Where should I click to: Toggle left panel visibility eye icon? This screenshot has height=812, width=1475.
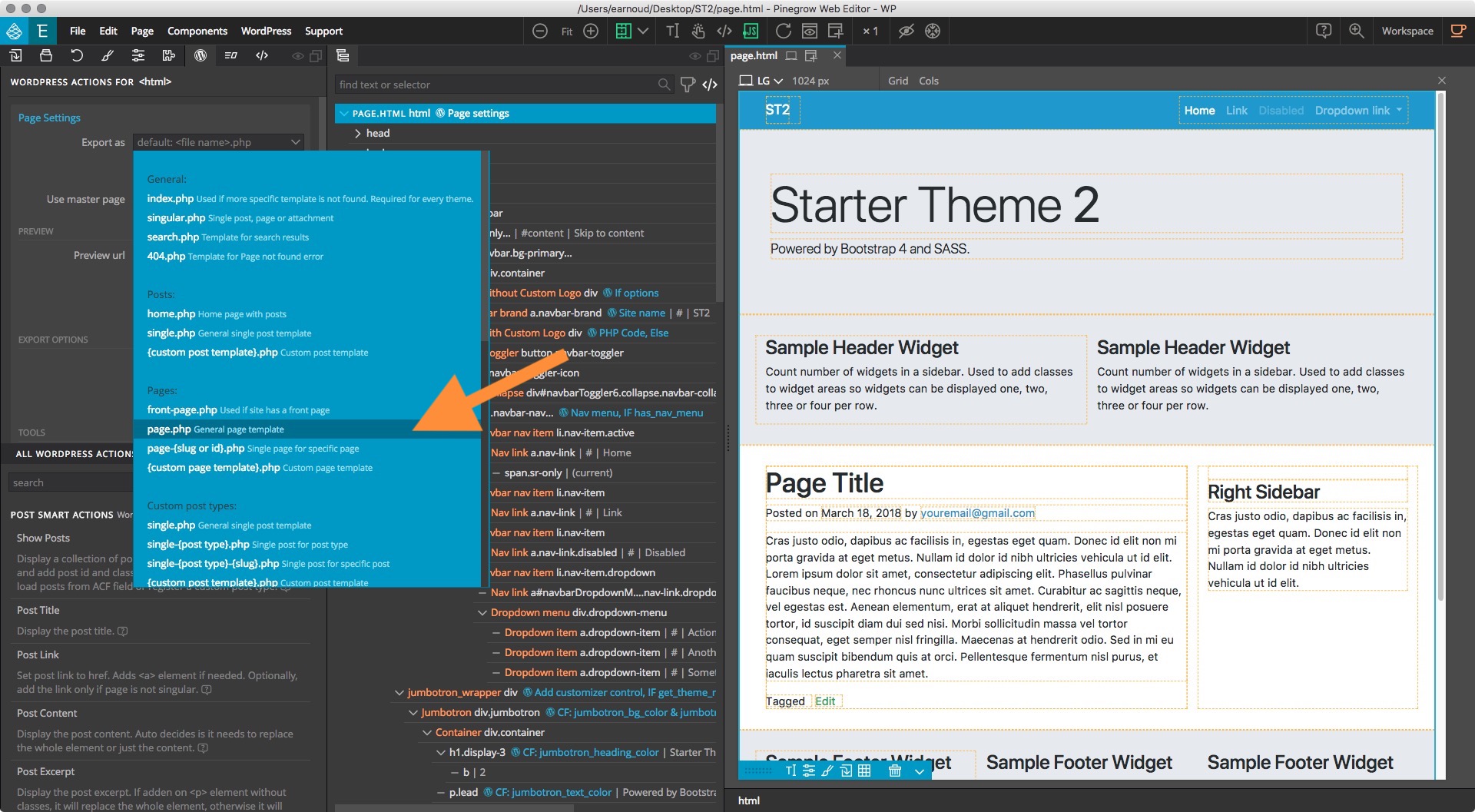point(298,56)
